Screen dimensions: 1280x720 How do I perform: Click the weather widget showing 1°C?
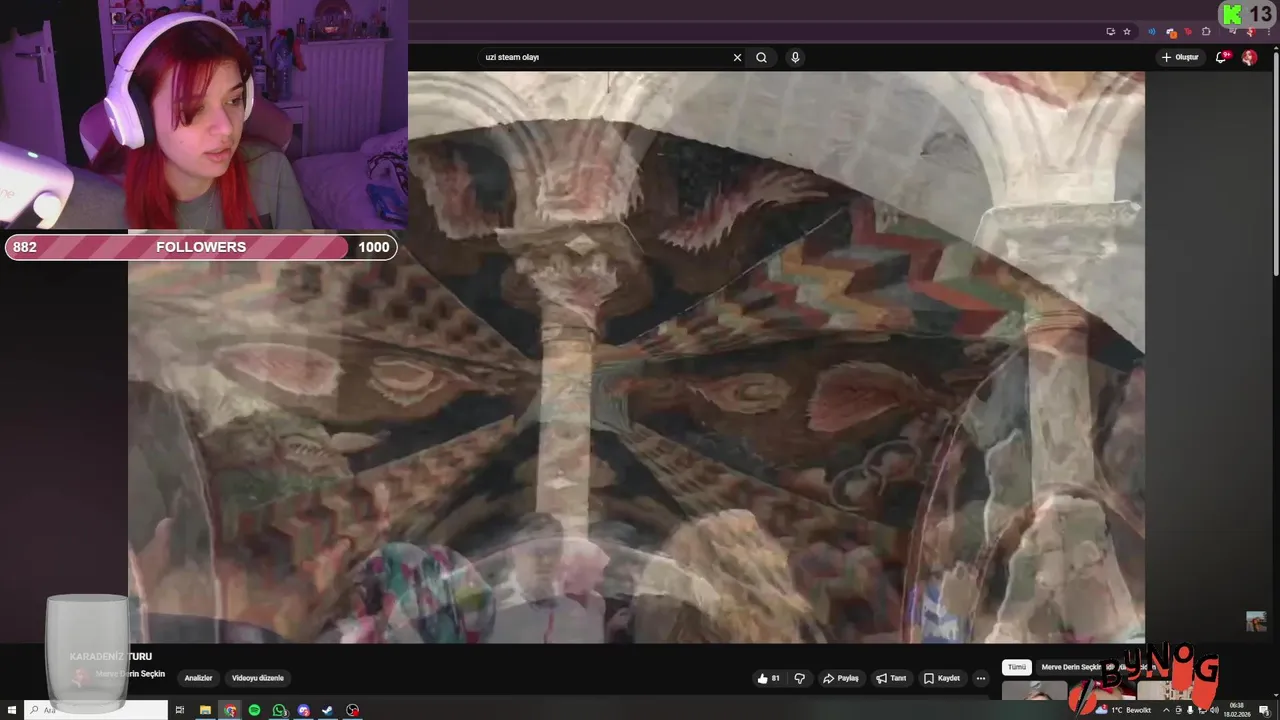(1124, 710)
